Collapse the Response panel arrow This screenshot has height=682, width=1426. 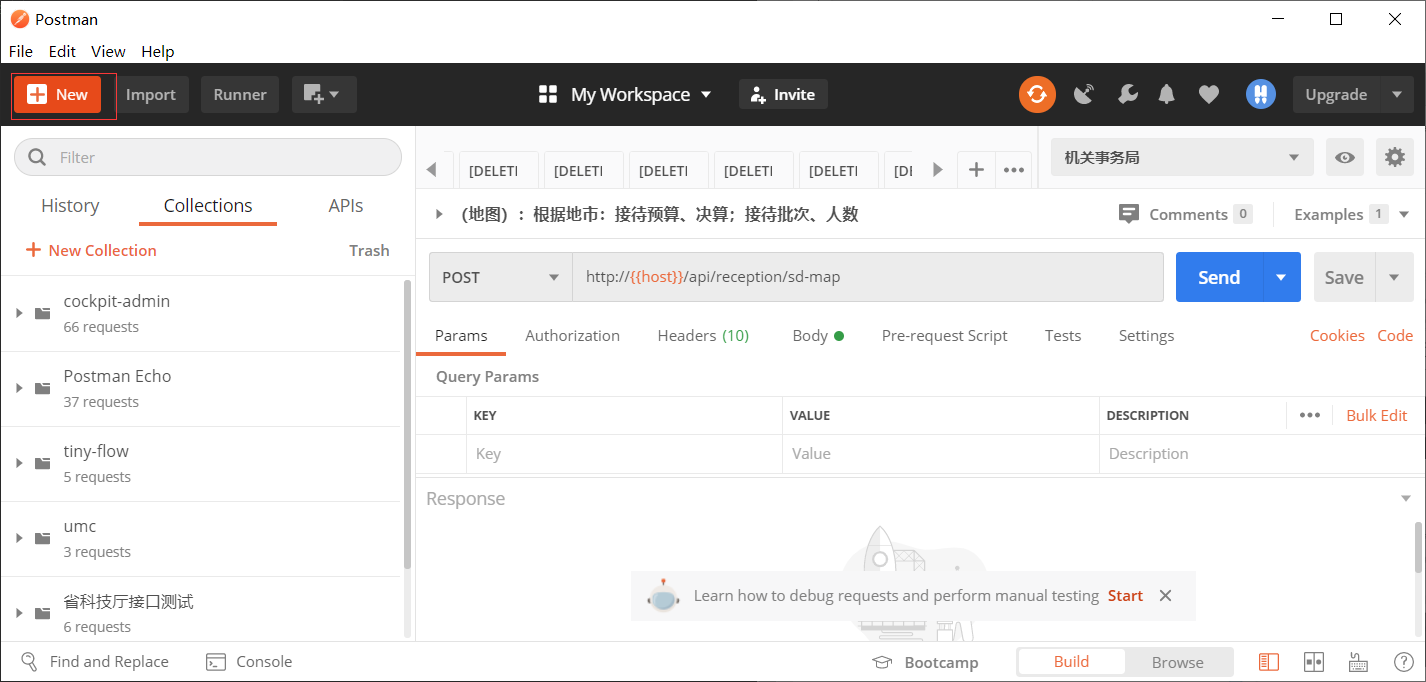(1406, 498)
